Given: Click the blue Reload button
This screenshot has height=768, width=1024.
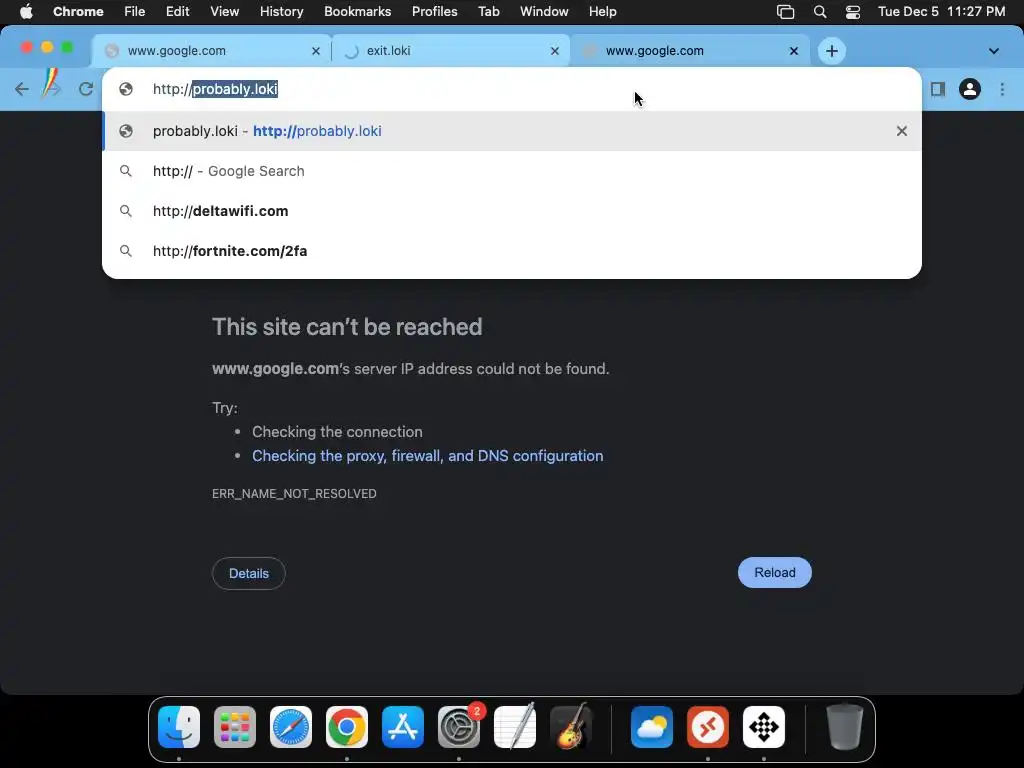Looking at the screenshot, I should coord(775,573).
